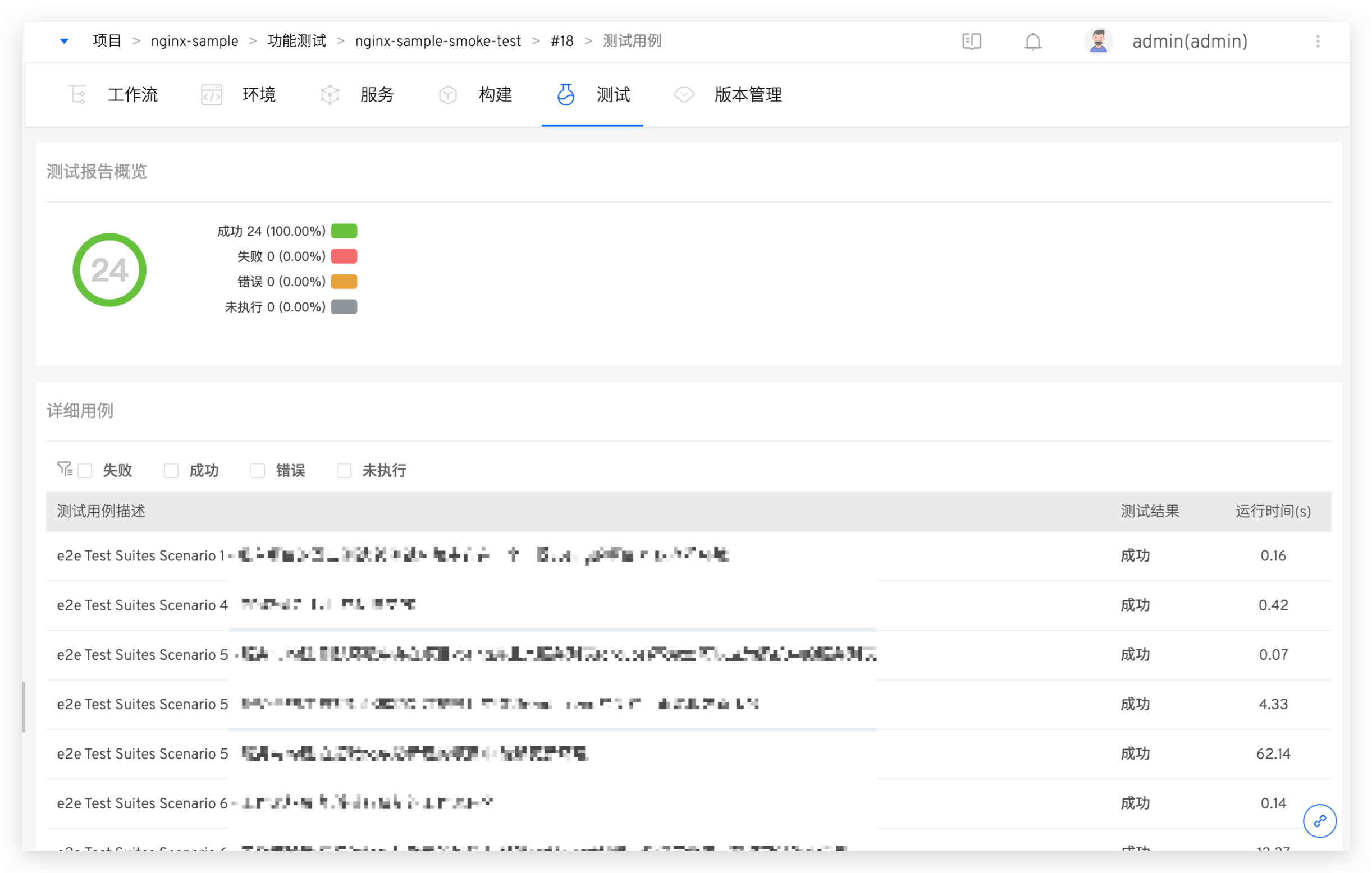Open the #18 breadcrumb link
Image resolution: width=1372 pixels, height=873 pixels.
[562, 40]
